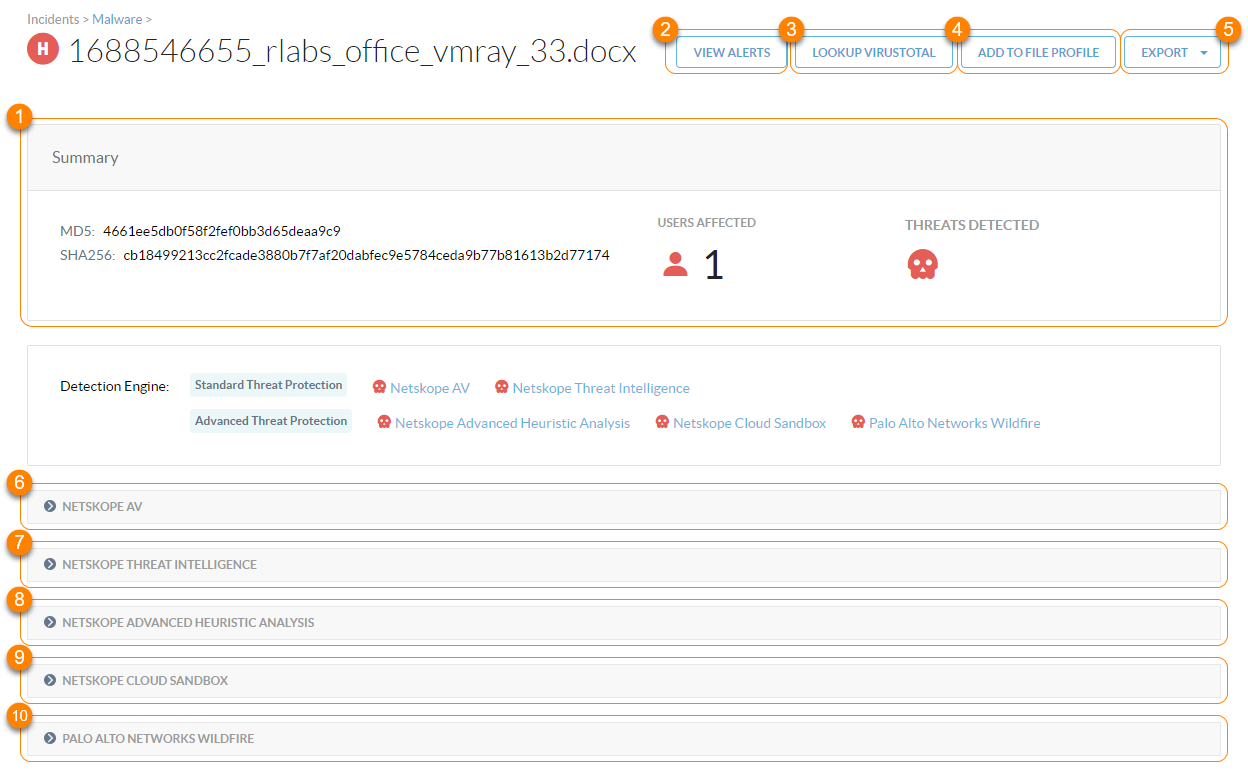Click the LOOKUP VIRUSTOTAL button
Image resolution: width=1248 pixels, height=779 pixels.
872,52
